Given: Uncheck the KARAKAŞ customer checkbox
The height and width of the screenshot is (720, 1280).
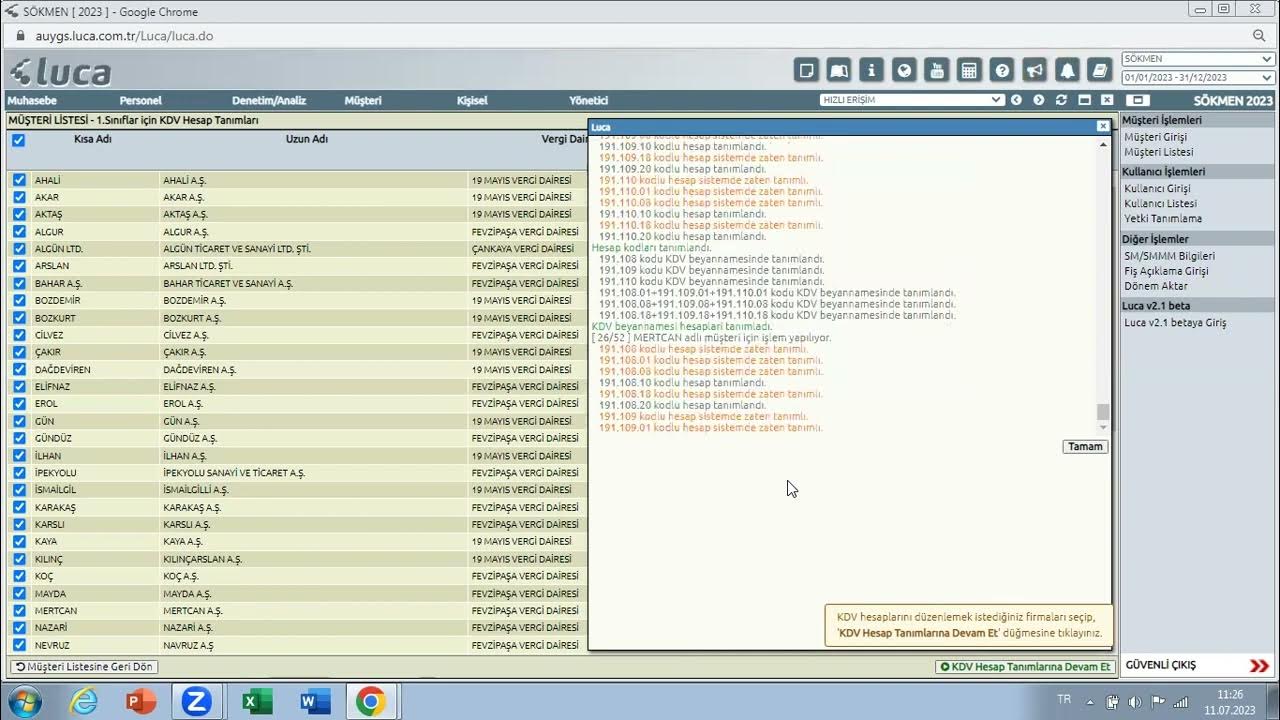Looking at the screenshot, I should tap(19, 507).
